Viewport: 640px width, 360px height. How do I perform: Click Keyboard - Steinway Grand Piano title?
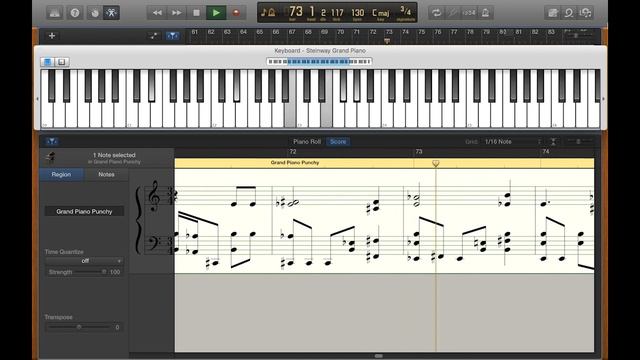(x=320, y=51)
